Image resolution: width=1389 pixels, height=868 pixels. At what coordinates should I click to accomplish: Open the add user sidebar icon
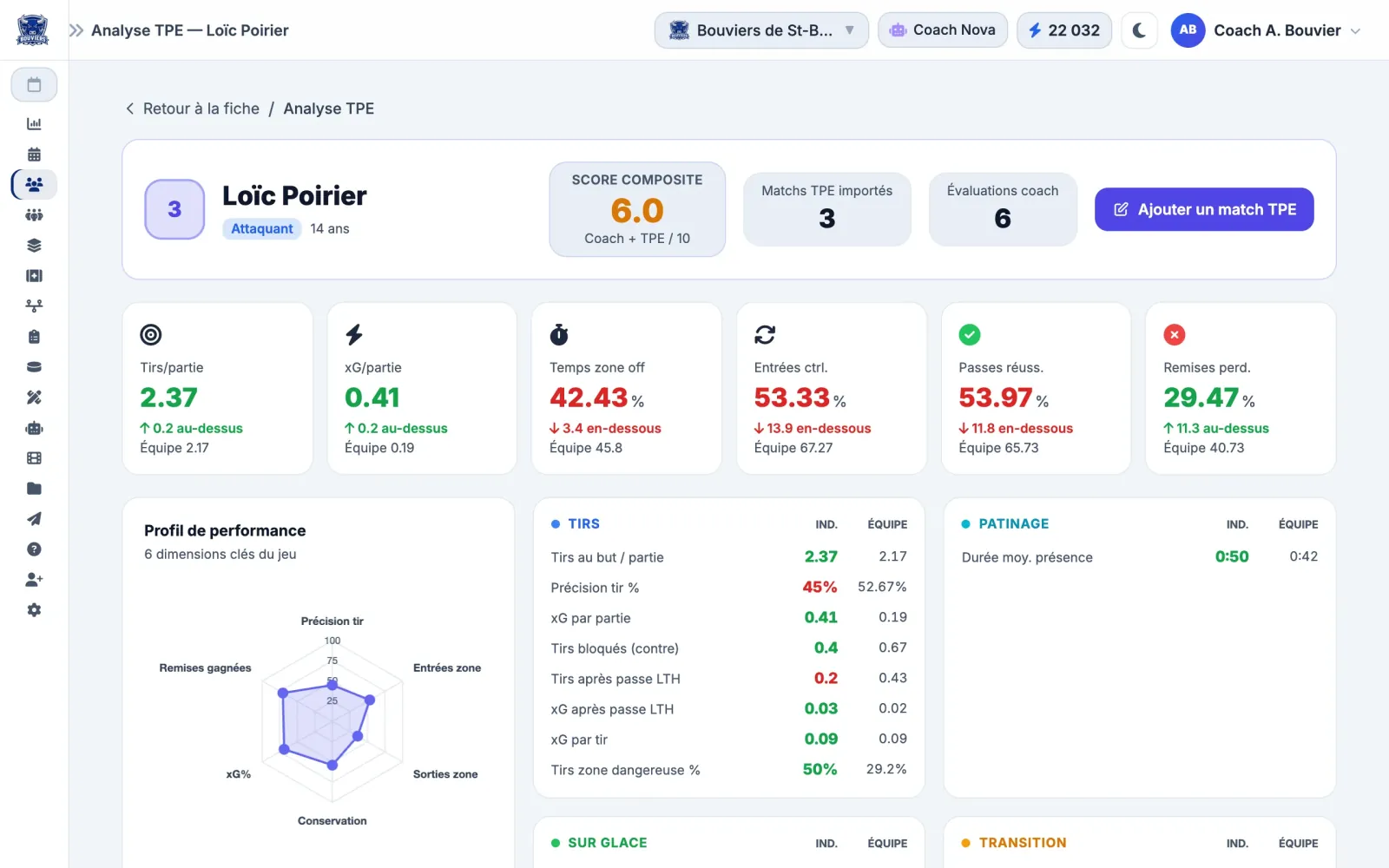(x=34, y=580)
